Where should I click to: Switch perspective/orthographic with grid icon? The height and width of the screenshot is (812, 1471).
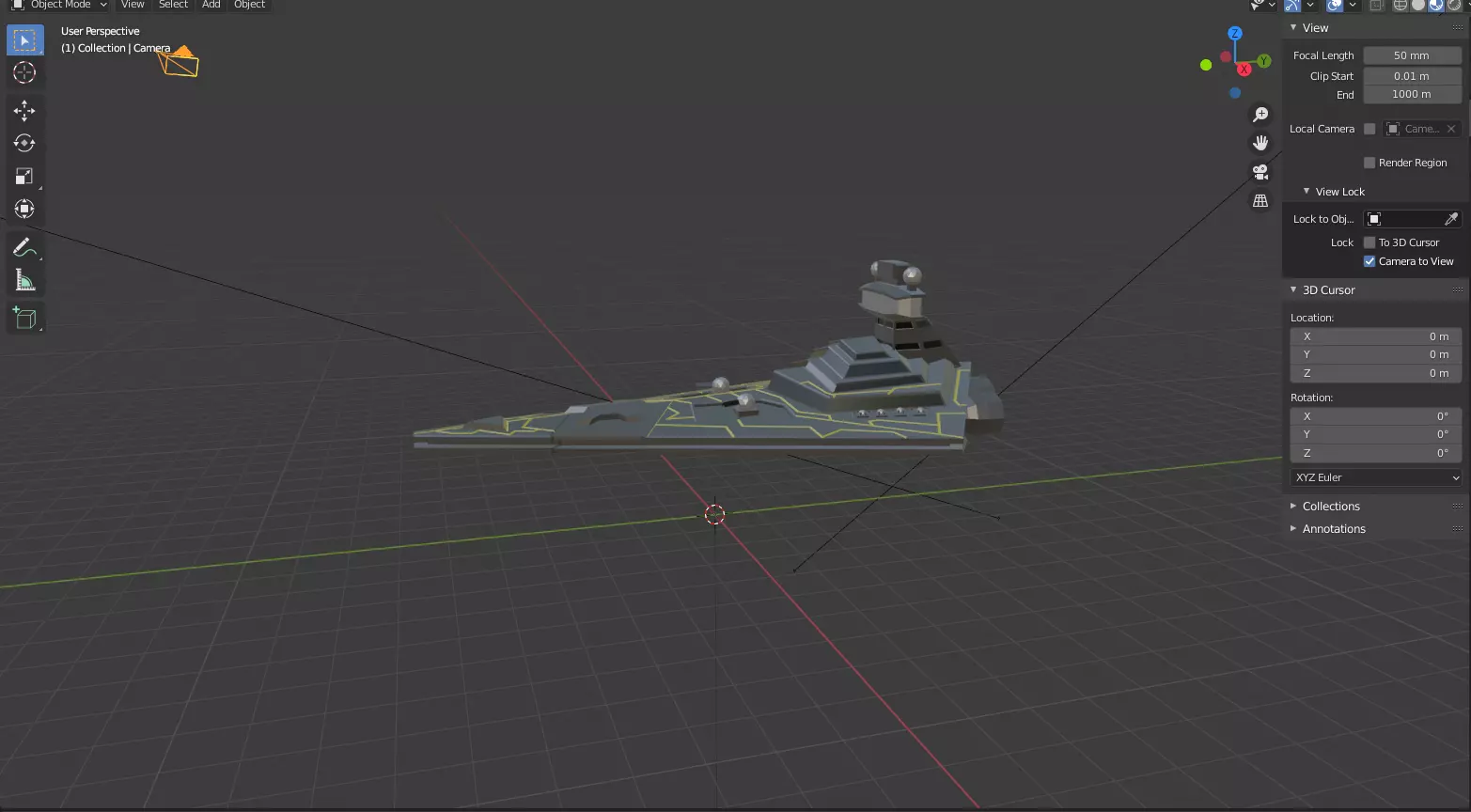coord(1260,200)
